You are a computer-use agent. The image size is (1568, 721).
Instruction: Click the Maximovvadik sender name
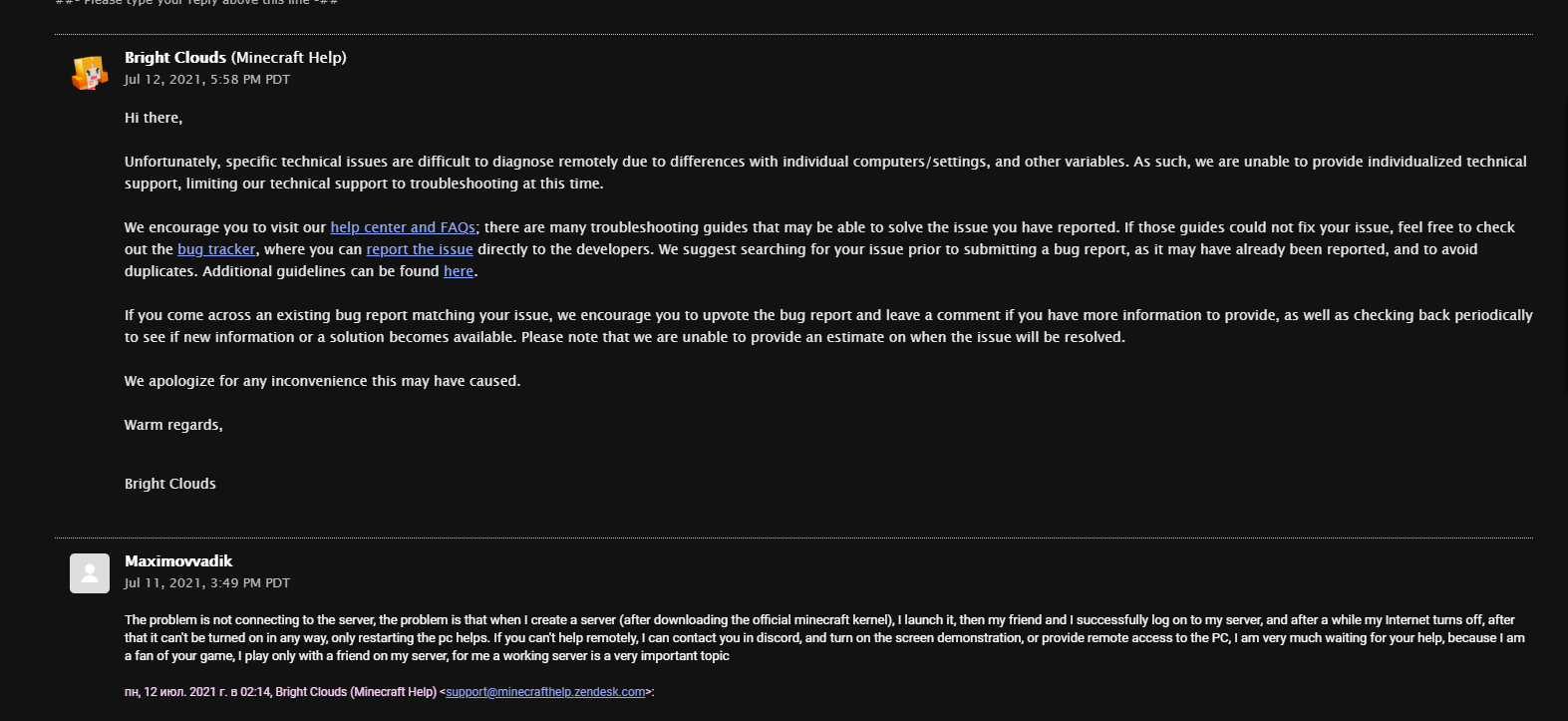click(x=178, y=561)
